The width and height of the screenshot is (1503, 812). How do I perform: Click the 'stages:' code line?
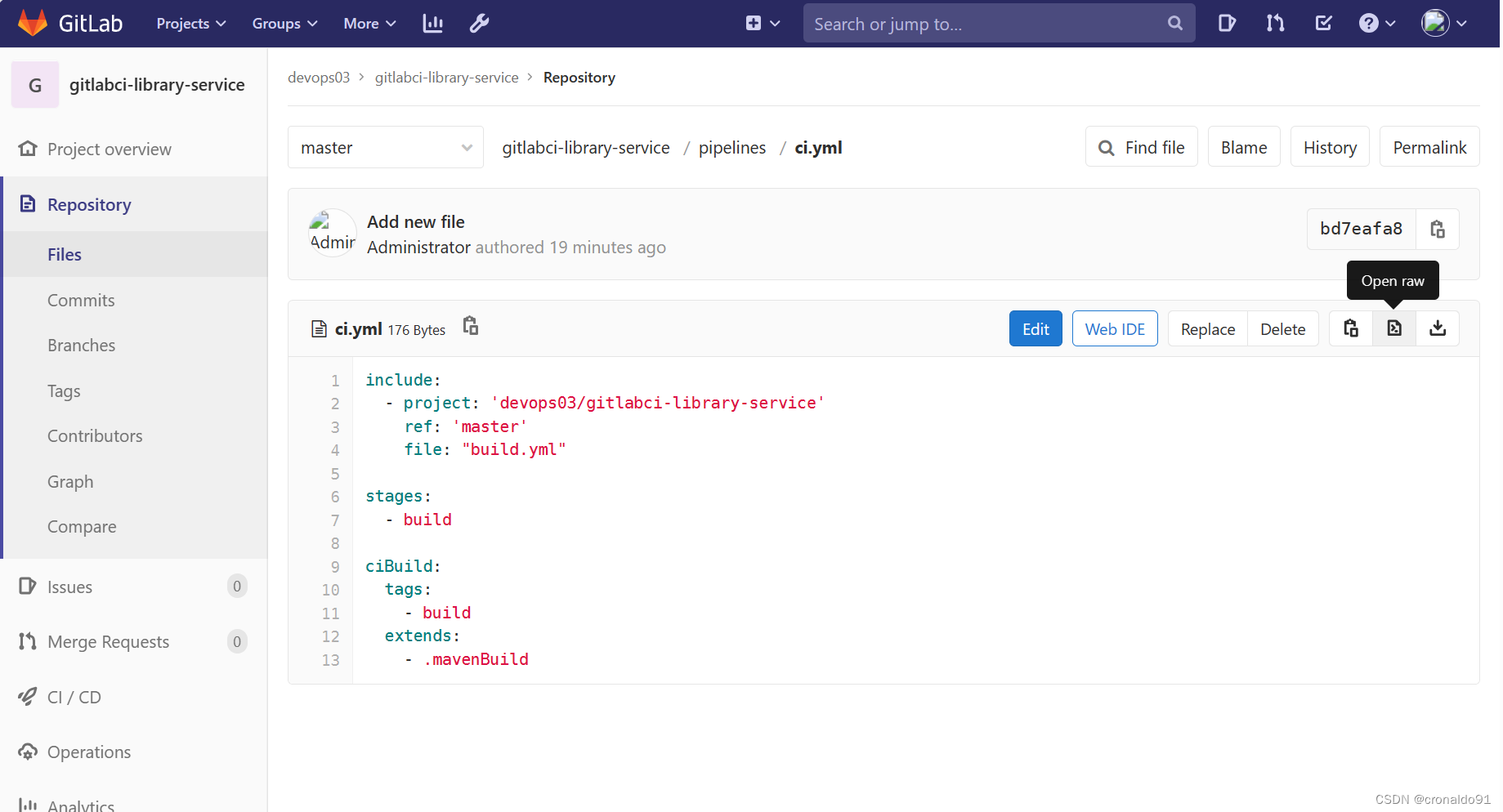coord(398,496)
